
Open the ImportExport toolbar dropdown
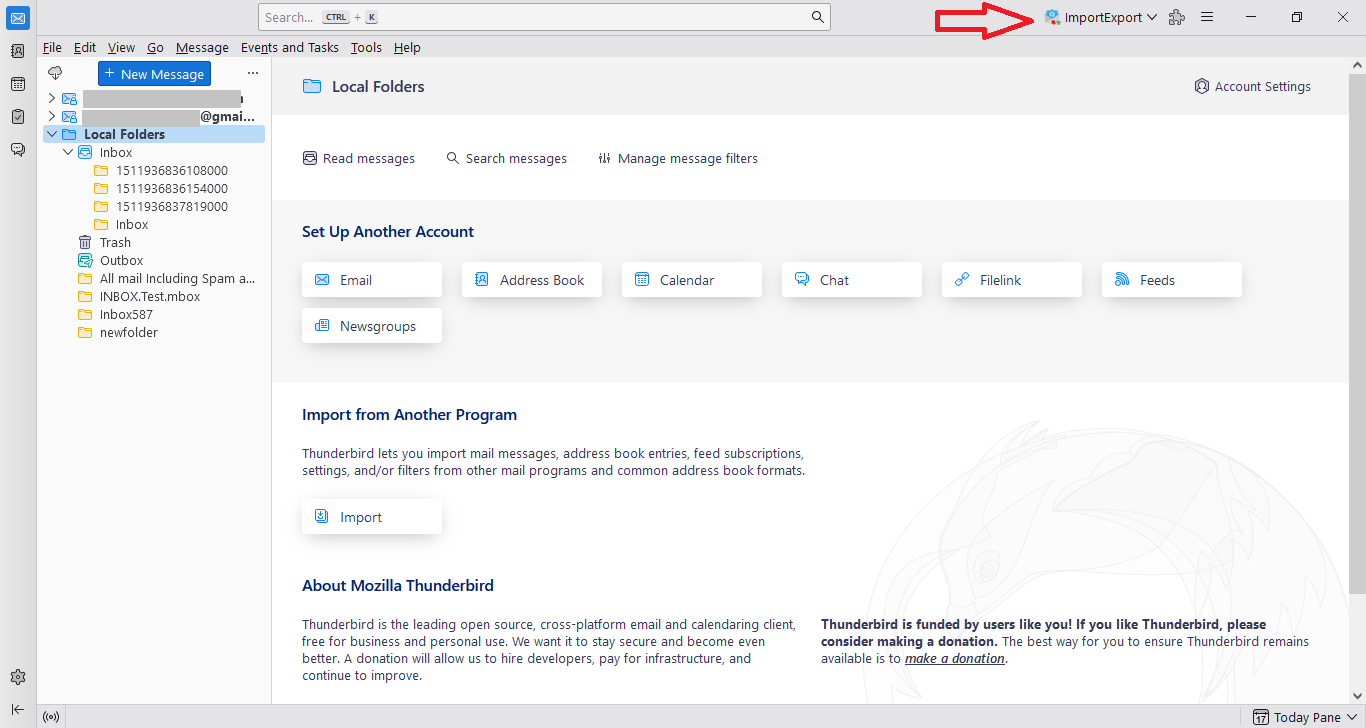click(x=1101, y=17)
